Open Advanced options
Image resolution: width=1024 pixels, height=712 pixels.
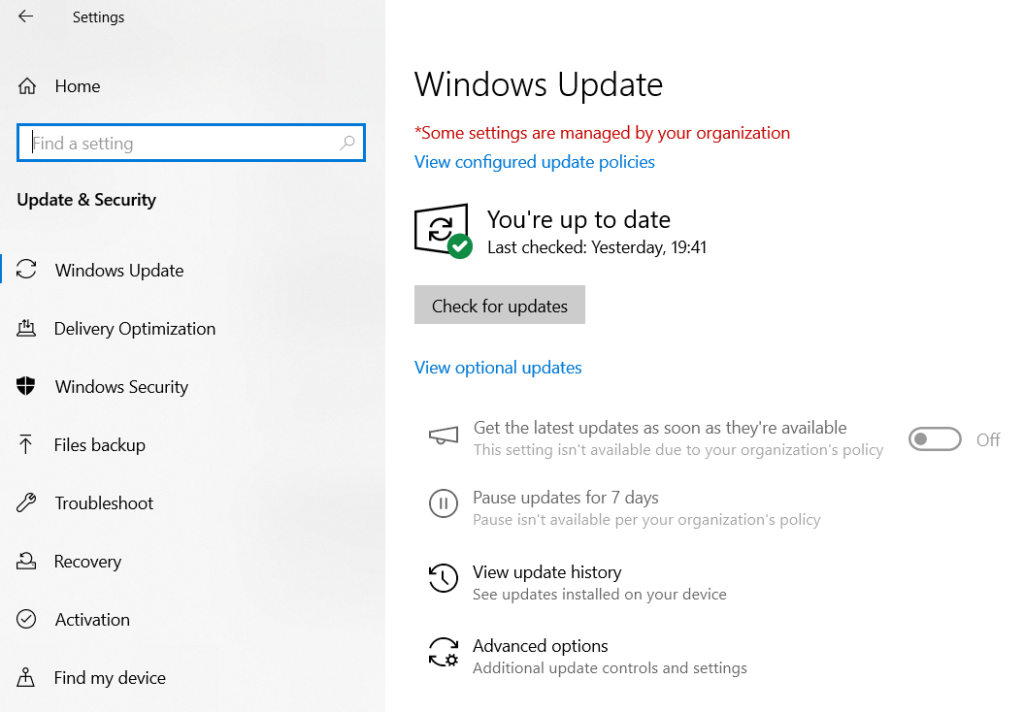click(x=540, y=646)
